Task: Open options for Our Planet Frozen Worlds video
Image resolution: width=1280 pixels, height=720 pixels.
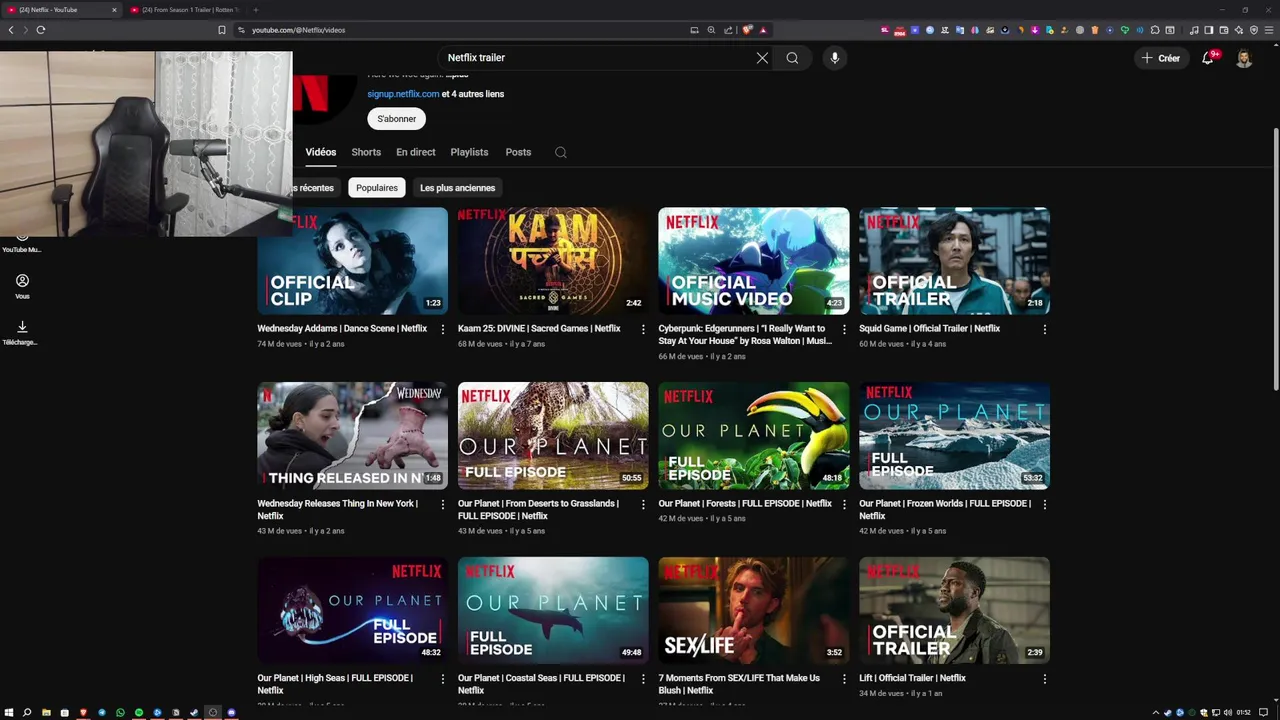Action: [x=1045, y=504]
